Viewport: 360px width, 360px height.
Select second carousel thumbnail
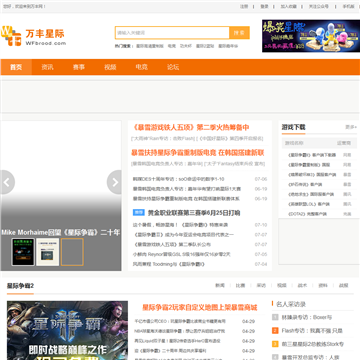coord(48,252)
